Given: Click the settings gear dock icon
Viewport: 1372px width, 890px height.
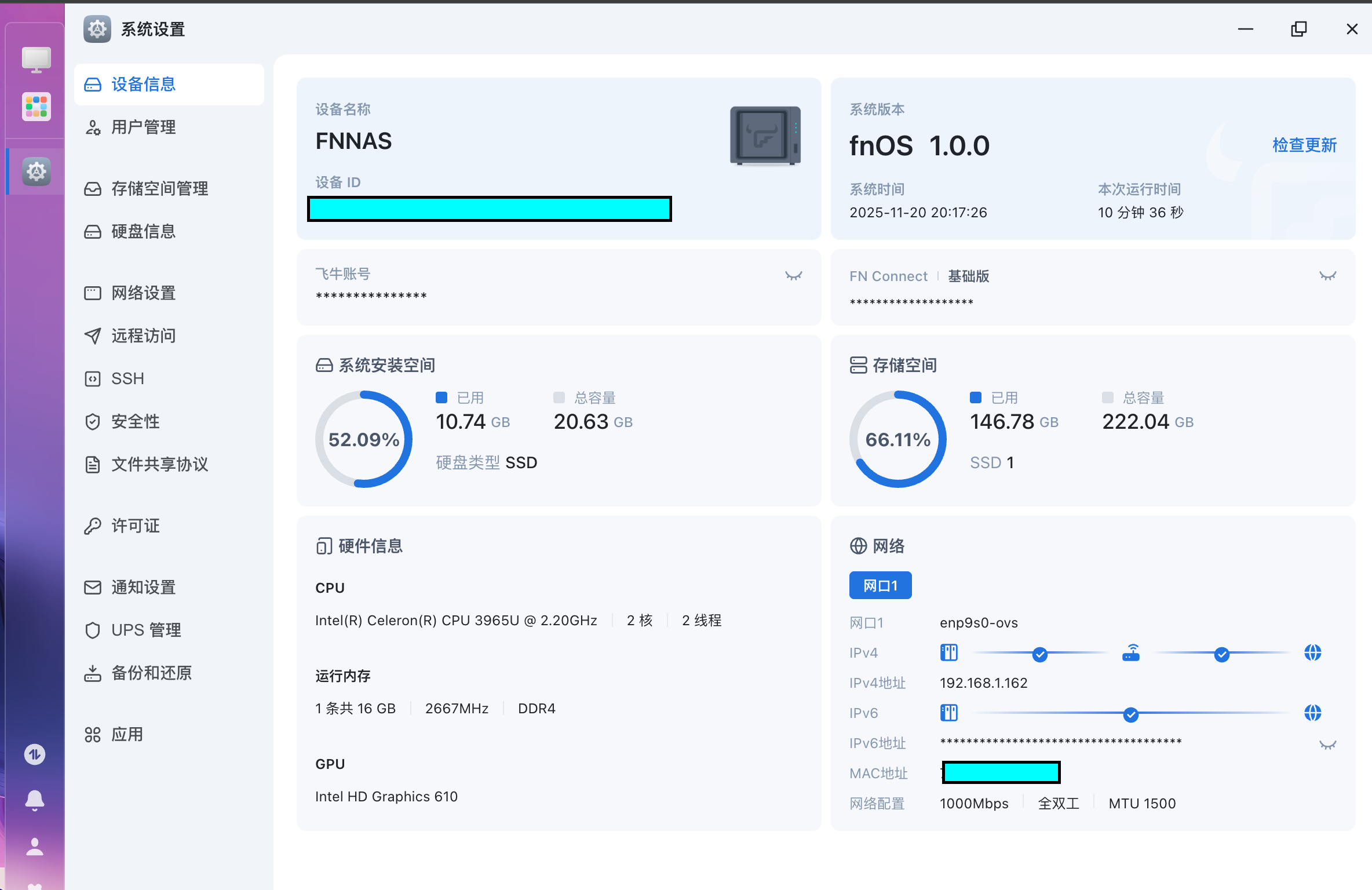Looking at the screenshot, I should coord(36,172).
